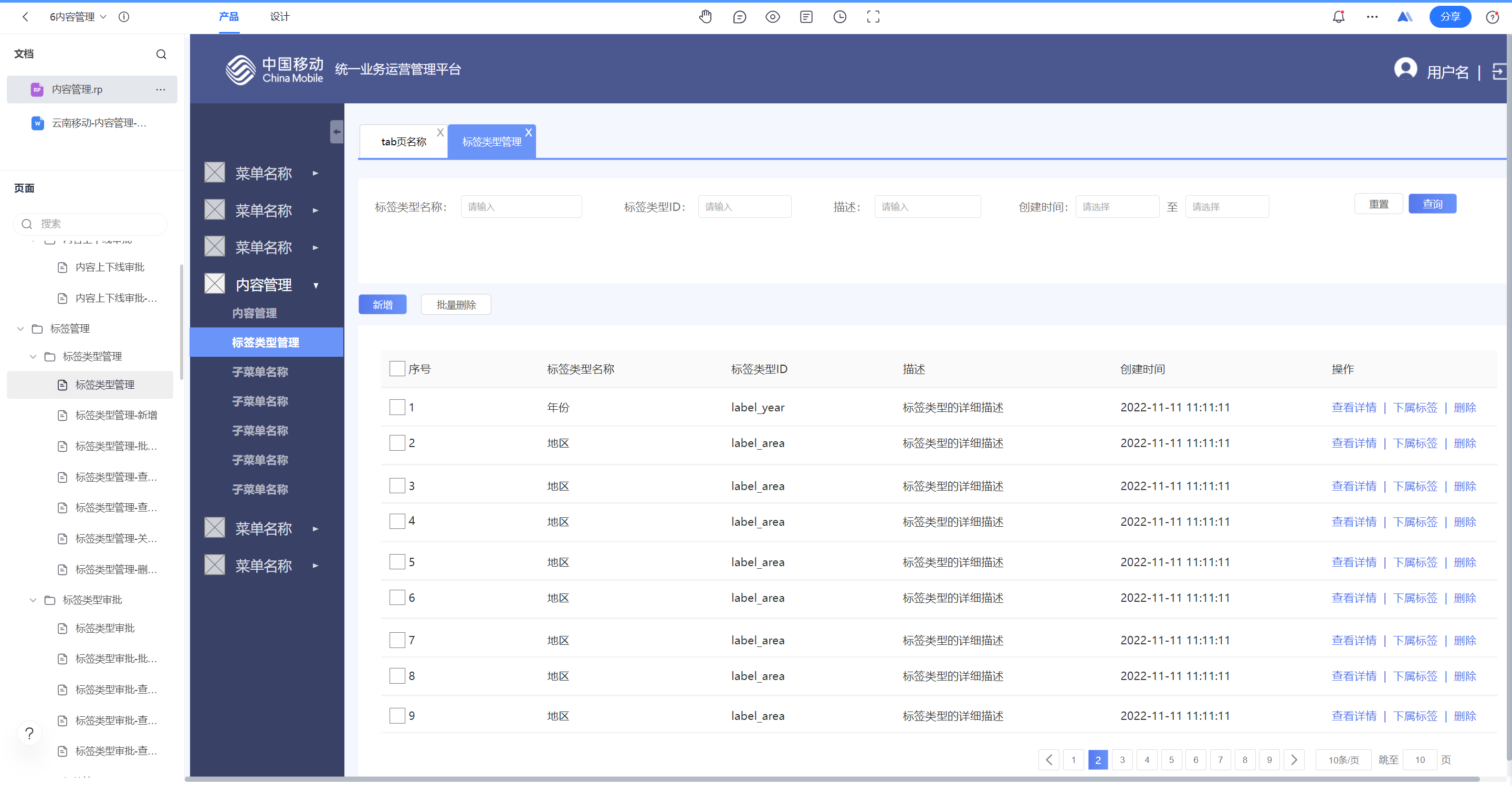Check the row 2 checkbox
The width and height of the screenshot is (1512, 786).
click(397, 443)
